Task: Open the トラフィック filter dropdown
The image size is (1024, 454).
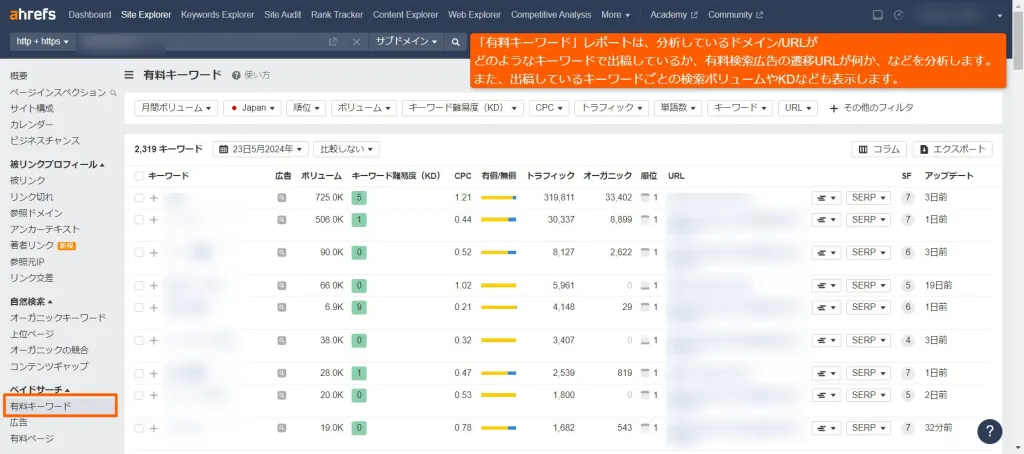Action: click(x=611, y=108)
